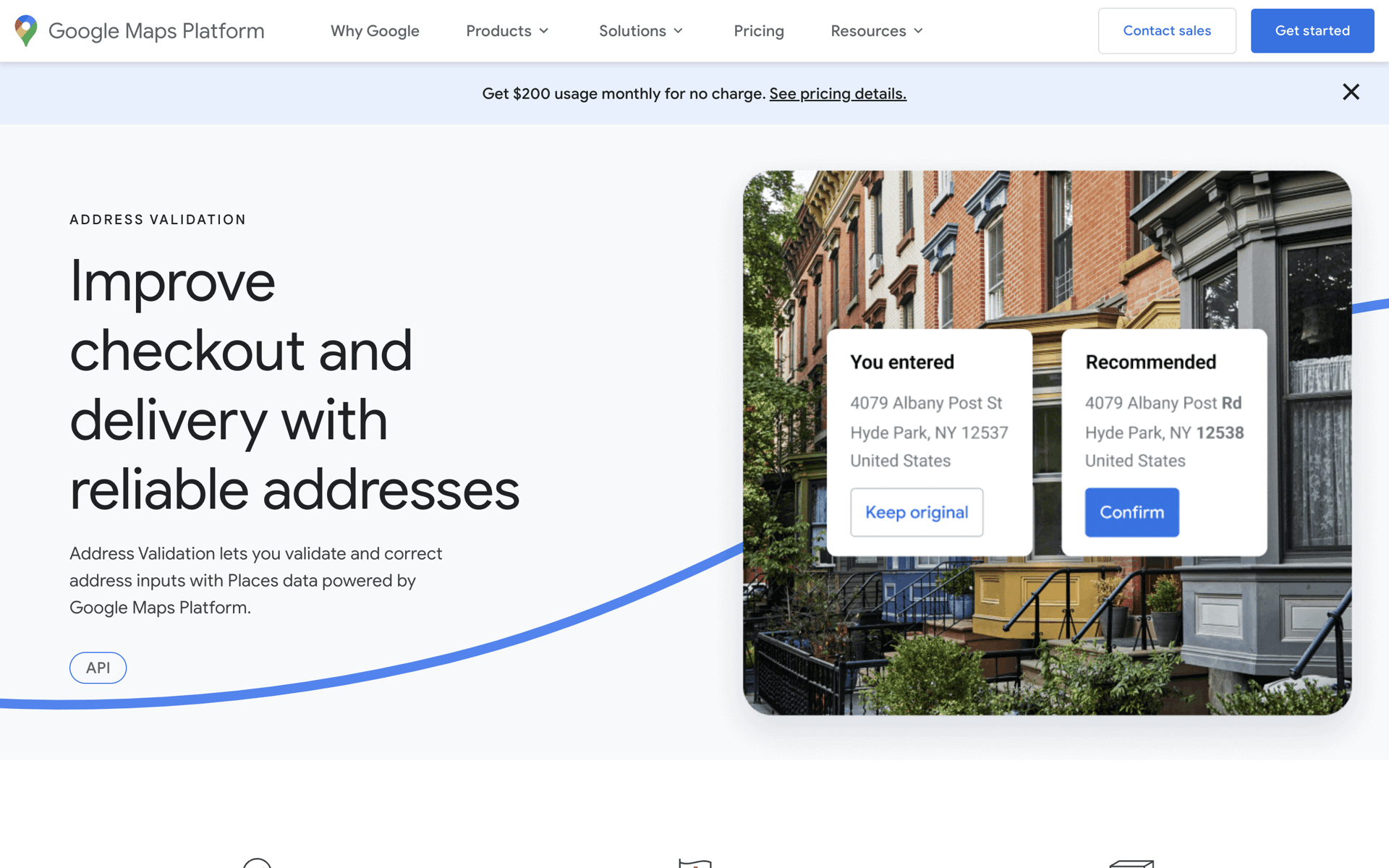Image resolution: width=1389 pixels, height=868 pixels.
Task: Open the See pricing details link
Action: pos(838,93)
